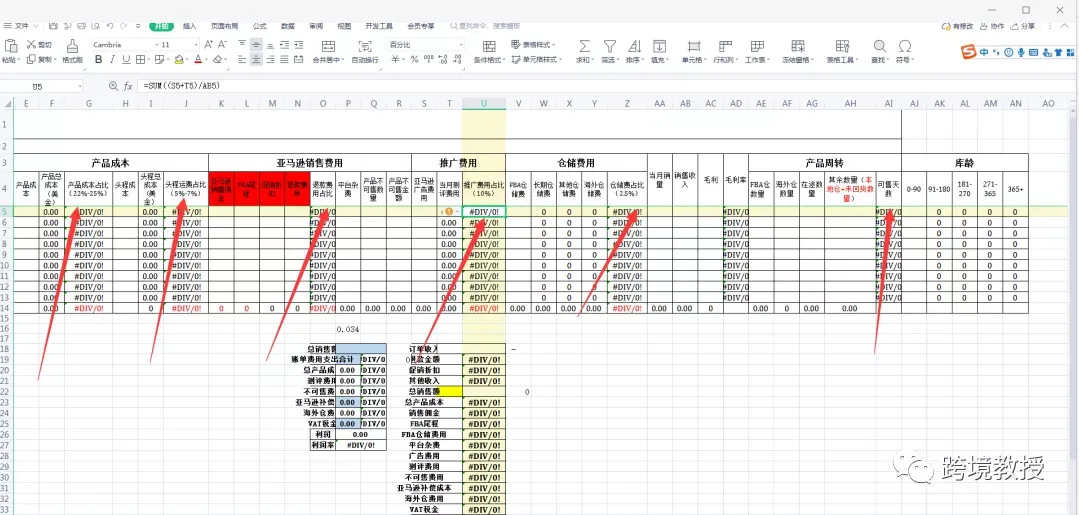Toggle Italic formatting
This screenshot has height=515, width=1079.
(112, 60)
